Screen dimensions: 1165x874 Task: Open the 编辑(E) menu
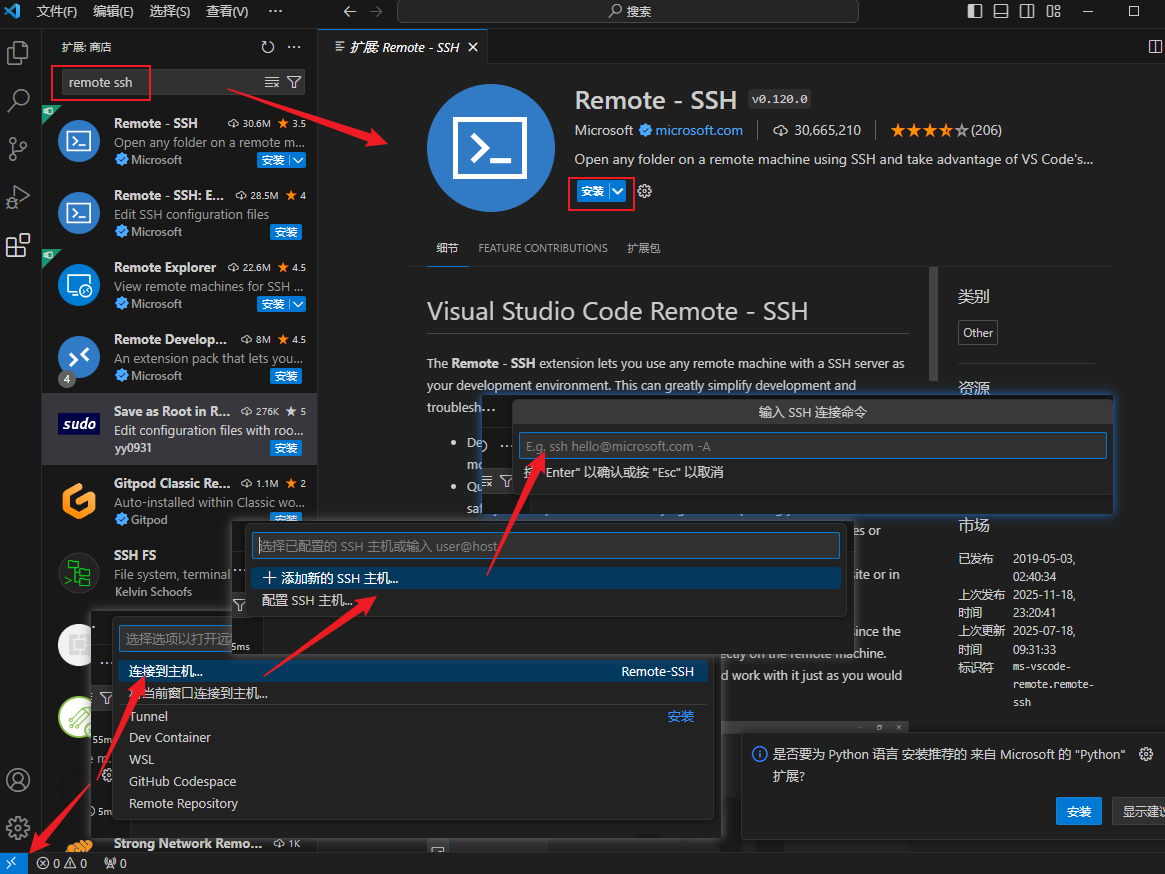[x=113, y=11]
